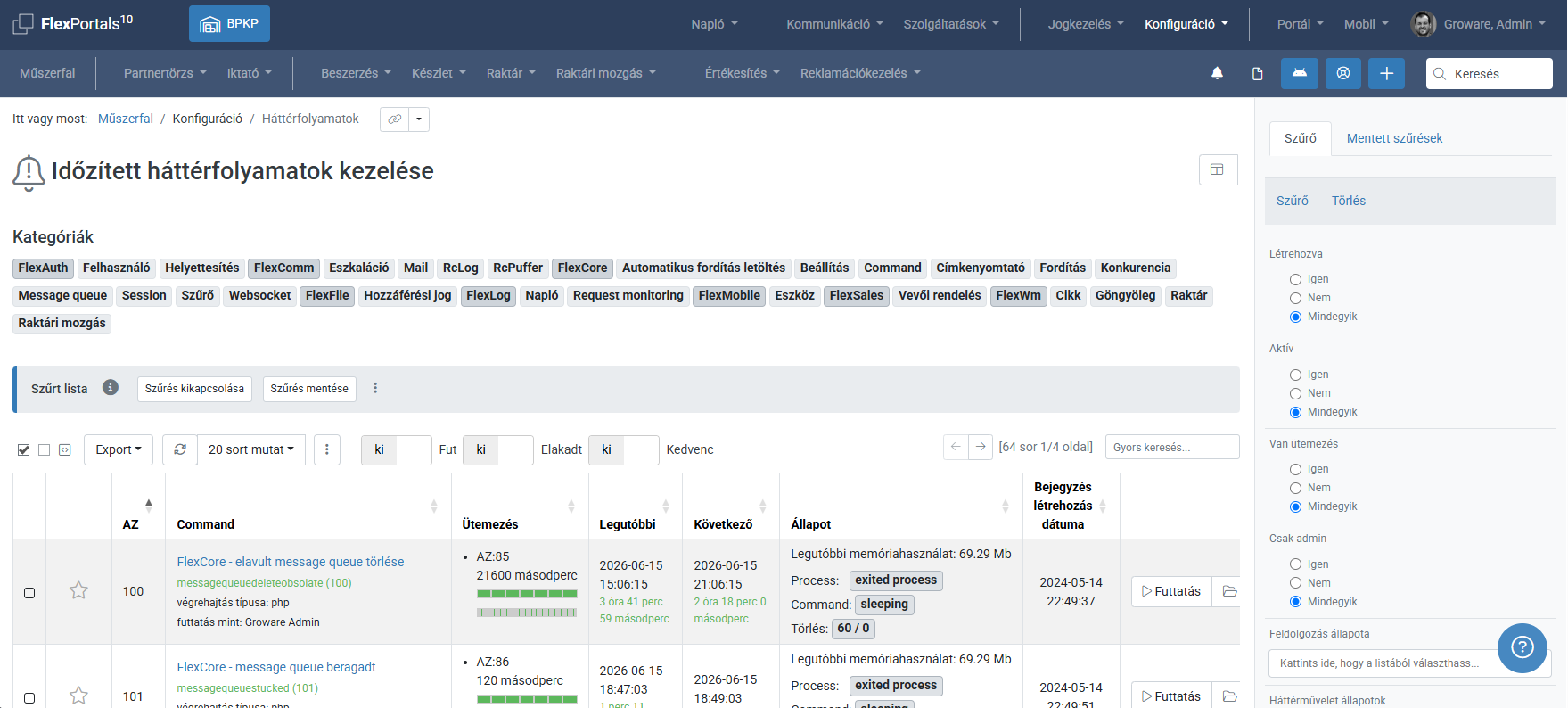Viewport: 1568px width, 708px height.
Task: Sort by the Állapot column arrows
Action: point(1006,506)
